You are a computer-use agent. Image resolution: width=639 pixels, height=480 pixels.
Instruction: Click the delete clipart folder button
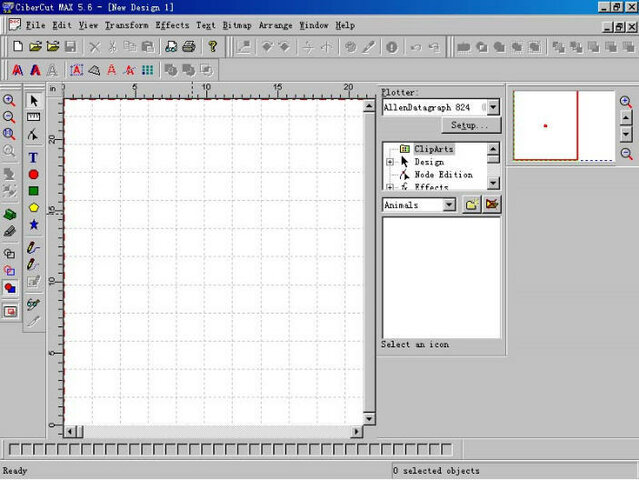(x=492, y=204)
